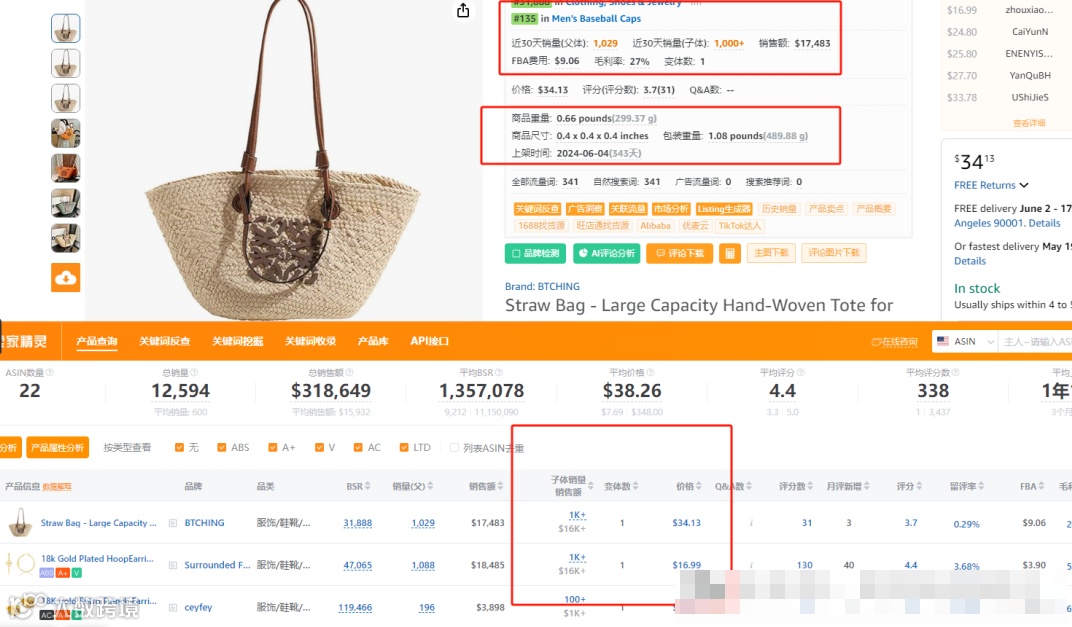Screen dimensions: 1072x627
Task: Click help icon next to 总销量
Action: click(x=194, y=373)
